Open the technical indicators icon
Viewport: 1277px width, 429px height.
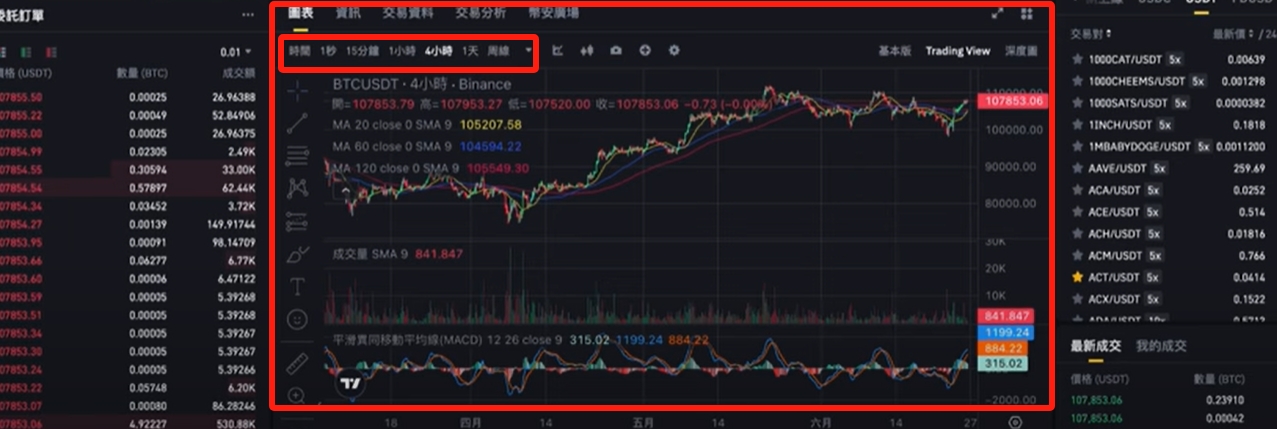[x=558, y=50]
